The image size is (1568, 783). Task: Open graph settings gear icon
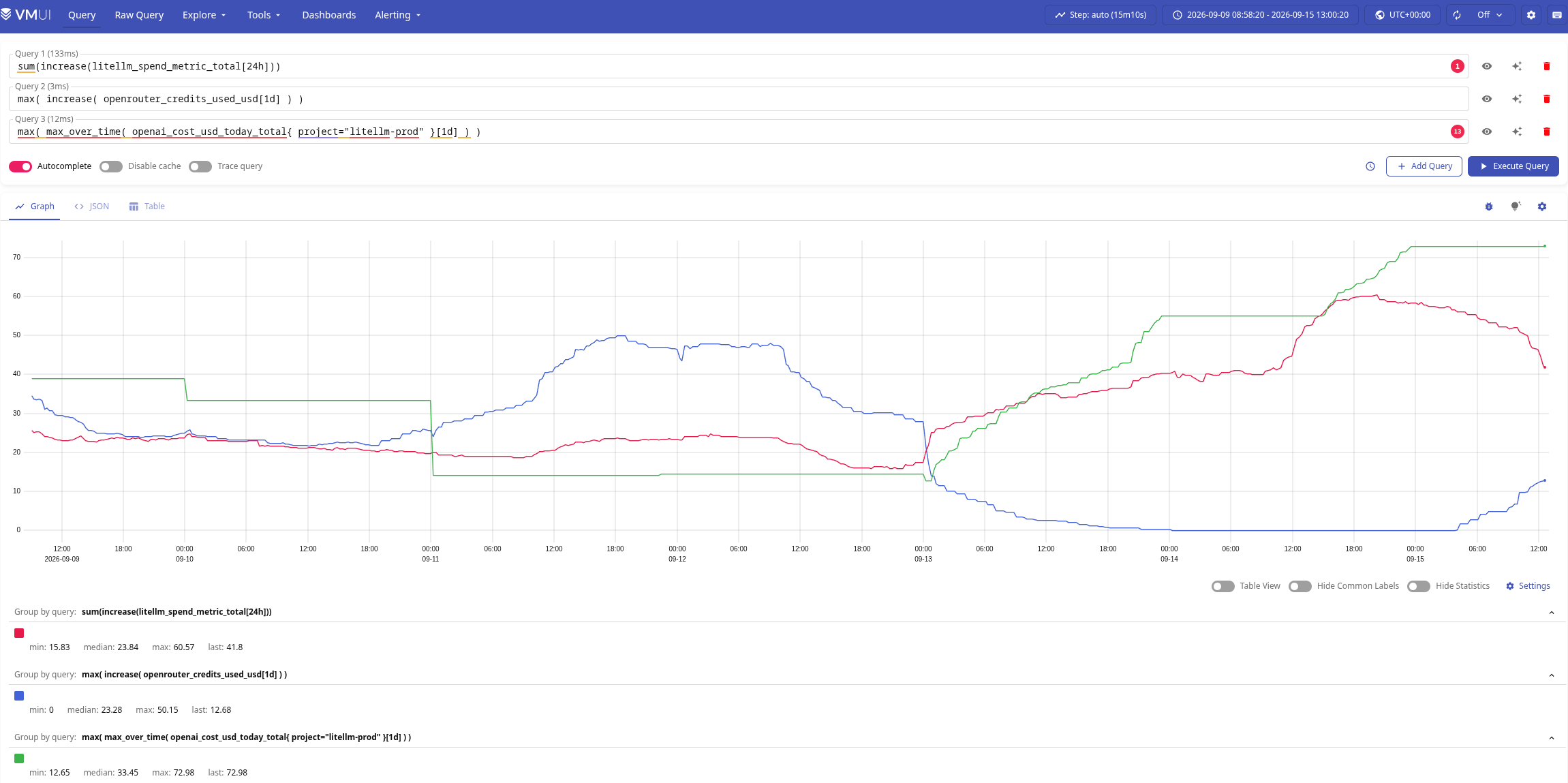[x=1542, y=206]
